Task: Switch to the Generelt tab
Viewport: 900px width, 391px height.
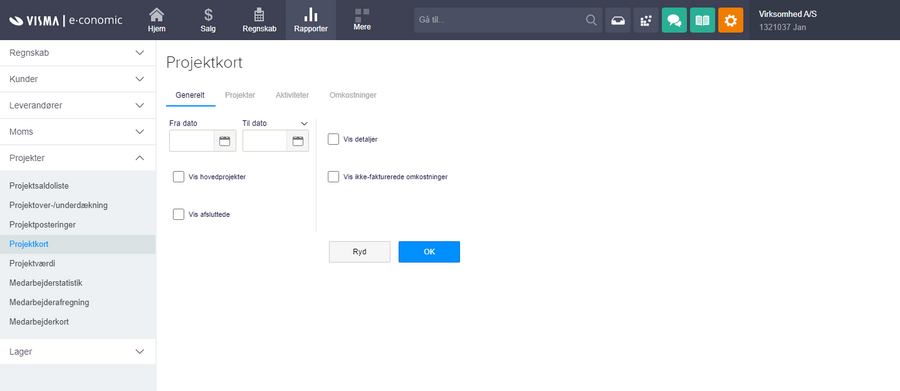Action: pyautogui.click(x=190, y=95)
